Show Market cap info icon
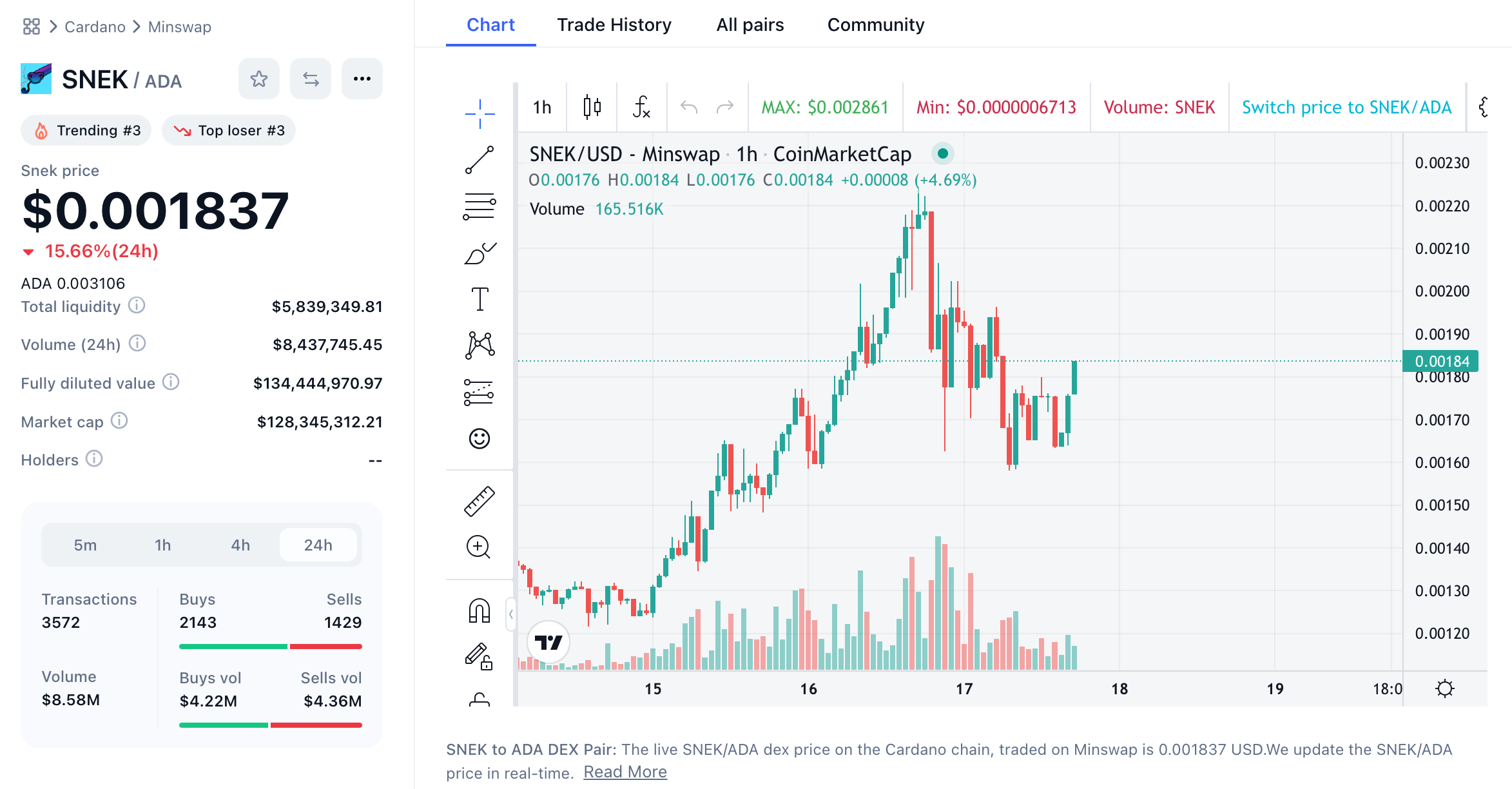The height and width of the screenshot is (789, 1512). 119,421
